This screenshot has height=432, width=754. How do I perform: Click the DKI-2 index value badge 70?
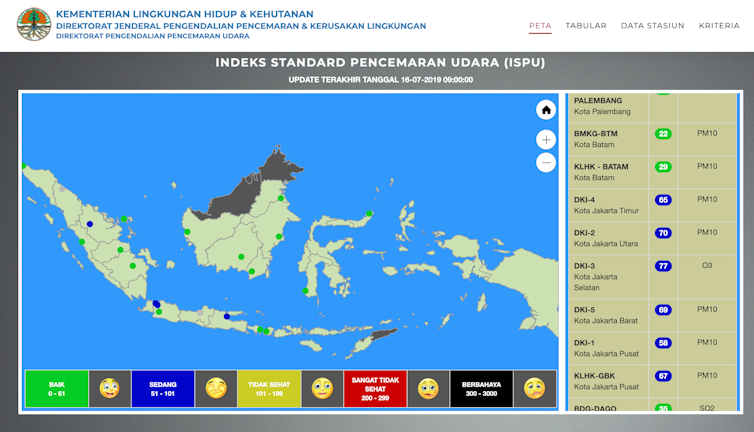pos(662,233)
